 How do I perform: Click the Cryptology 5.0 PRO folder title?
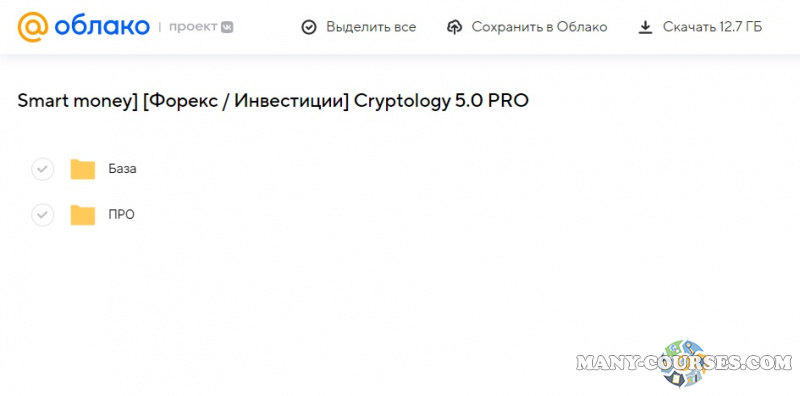(273, 101)
